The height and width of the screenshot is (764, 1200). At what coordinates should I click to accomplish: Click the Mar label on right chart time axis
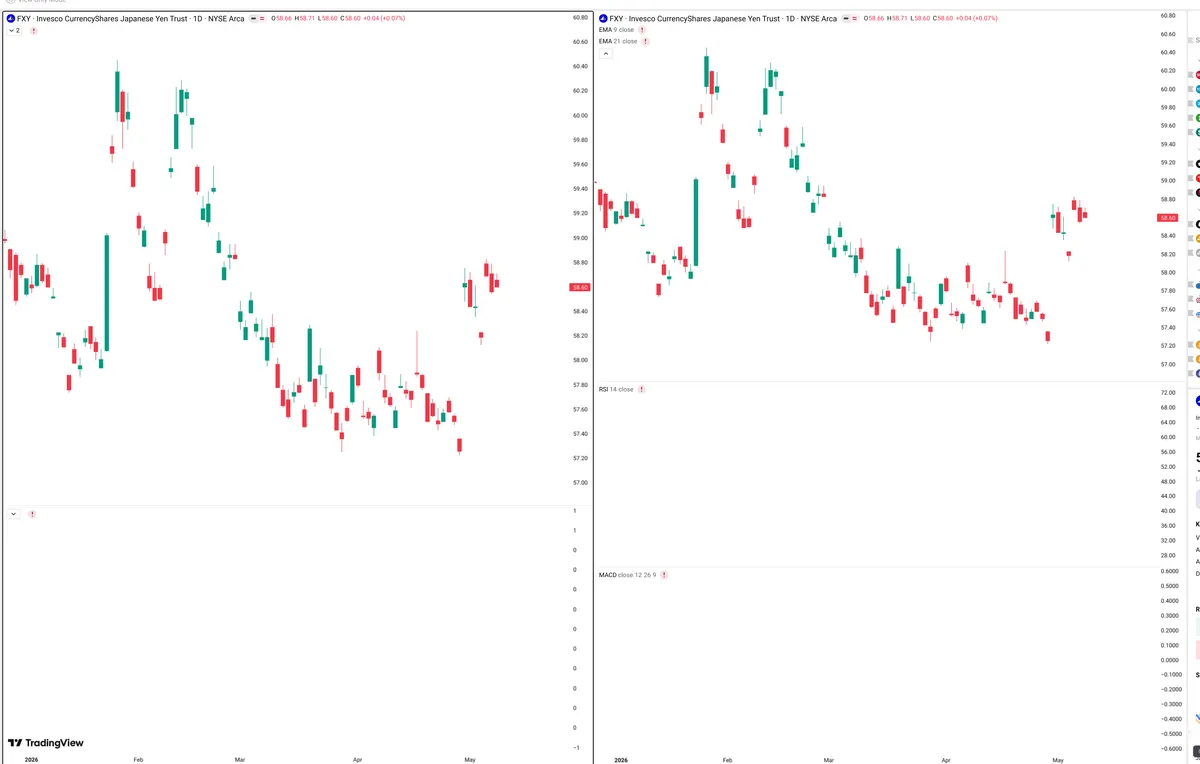(x=828, y=760)
